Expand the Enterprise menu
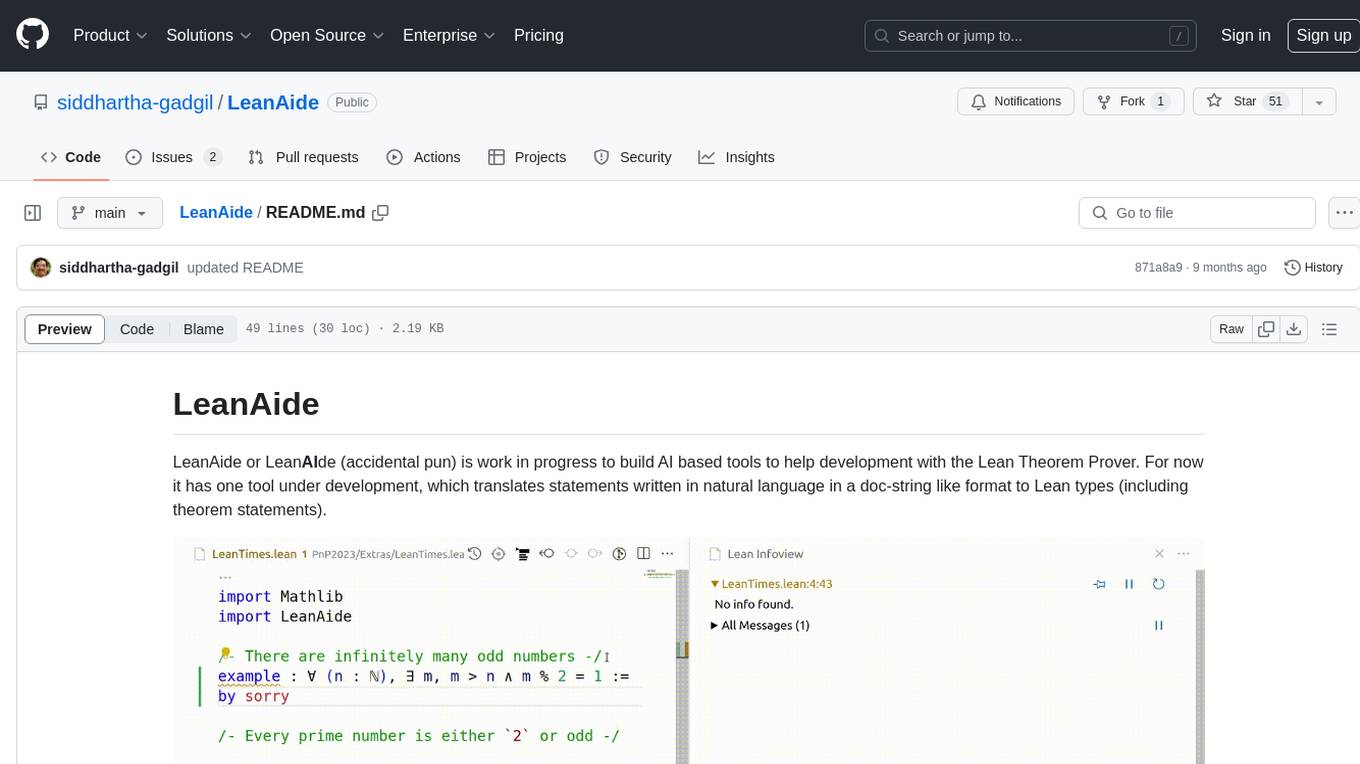The width and height of the screenshot is (1360, 764). click(x=449, y=35)
